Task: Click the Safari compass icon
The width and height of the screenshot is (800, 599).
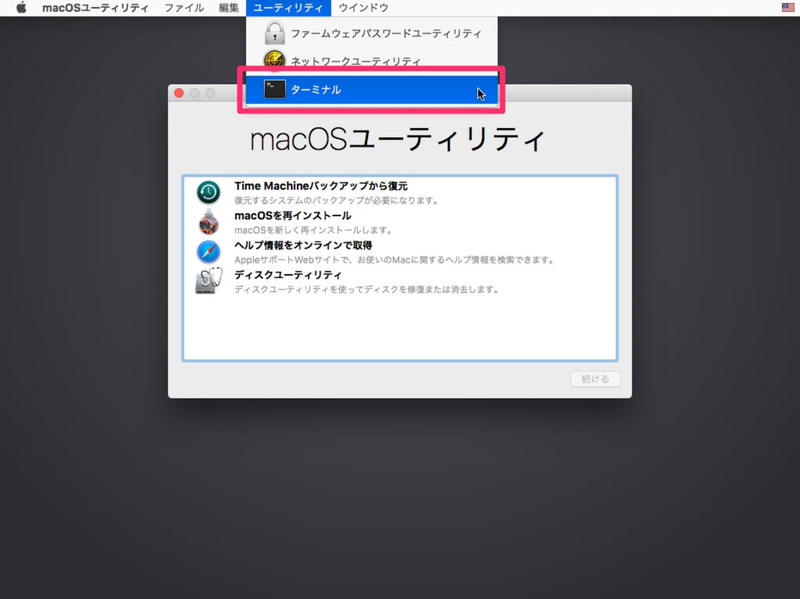Action: pos(208,252)
